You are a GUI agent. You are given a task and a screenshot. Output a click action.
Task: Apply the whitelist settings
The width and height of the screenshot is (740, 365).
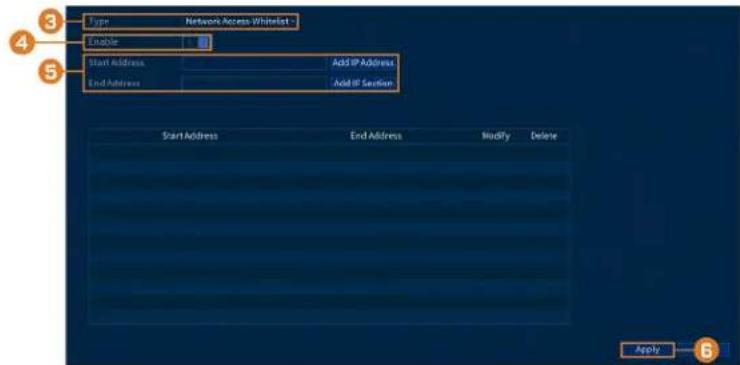tap(648, 350)
